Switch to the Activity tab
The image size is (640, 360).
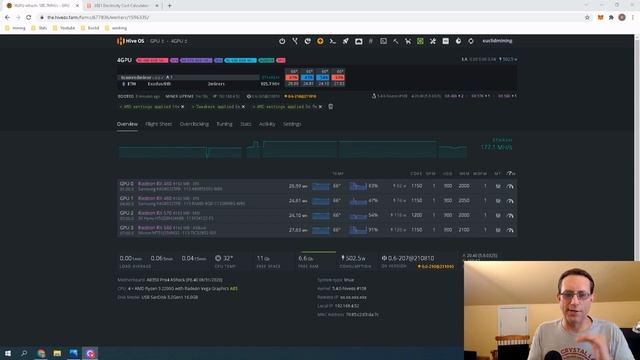tap(267, 124)
